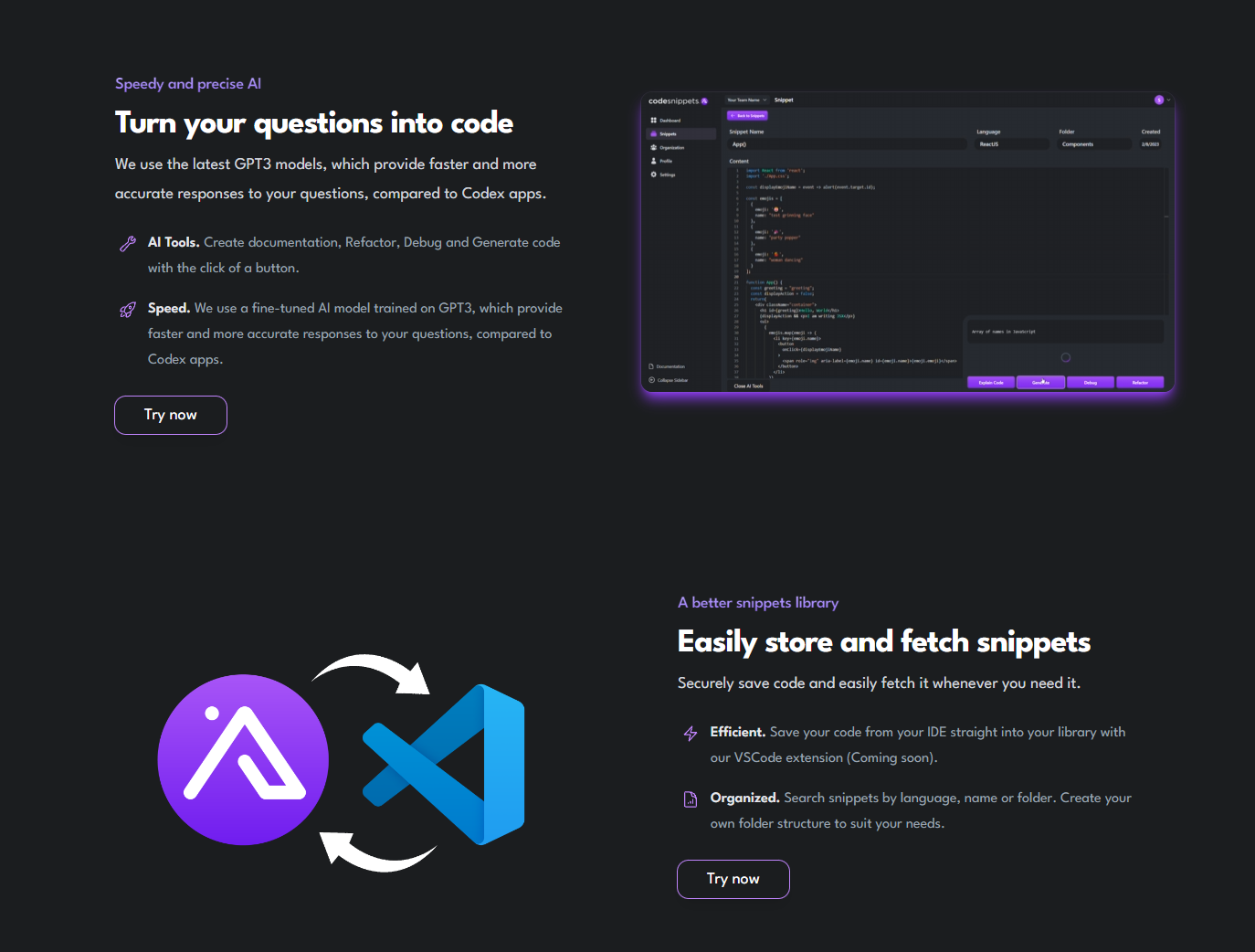Click the upper curved sync arrow
This screenshot has width=1255, height=952.
pyautogui.click(x=373, y=674)
